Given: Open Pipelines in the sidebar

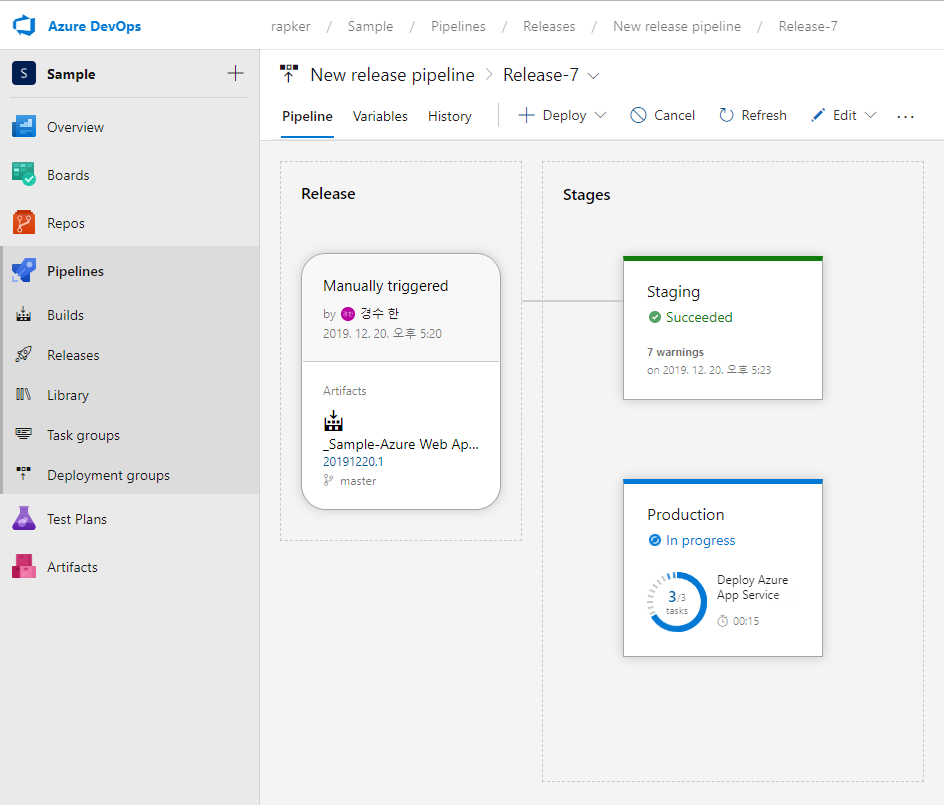Looking at the screenshot, I should [x=129, y=271].
